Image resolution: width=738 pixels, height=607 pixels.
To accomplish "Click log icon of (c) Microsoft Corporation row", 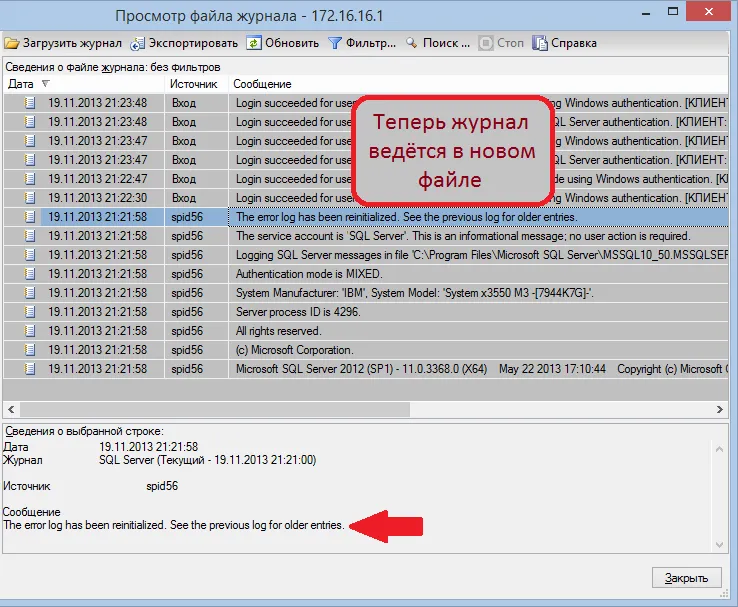I will pyautogui.click(x=30, y=350).
